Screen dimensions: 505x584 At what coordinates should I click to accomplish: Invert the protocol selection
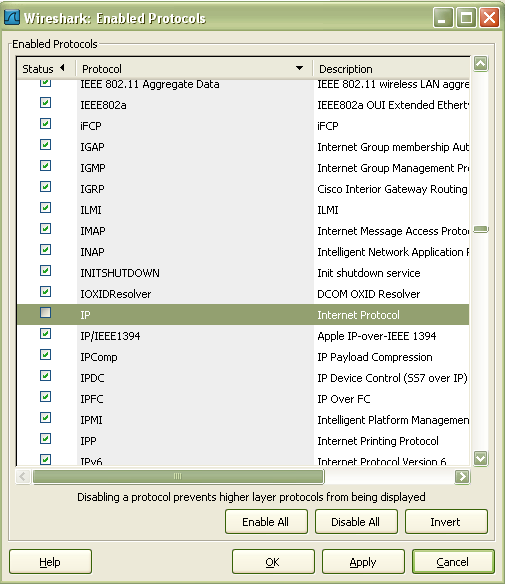click(x=446, y=522)
